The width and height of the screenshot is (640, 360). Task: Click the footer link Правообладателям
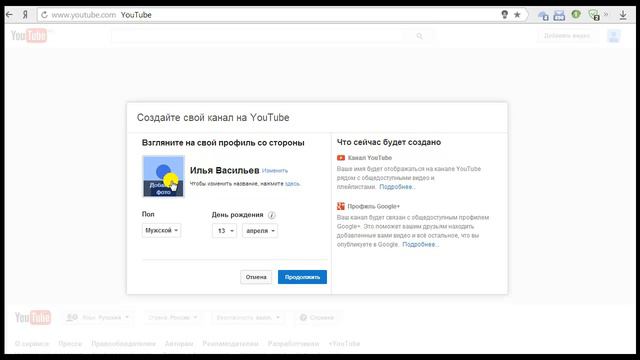pos(123,344)
